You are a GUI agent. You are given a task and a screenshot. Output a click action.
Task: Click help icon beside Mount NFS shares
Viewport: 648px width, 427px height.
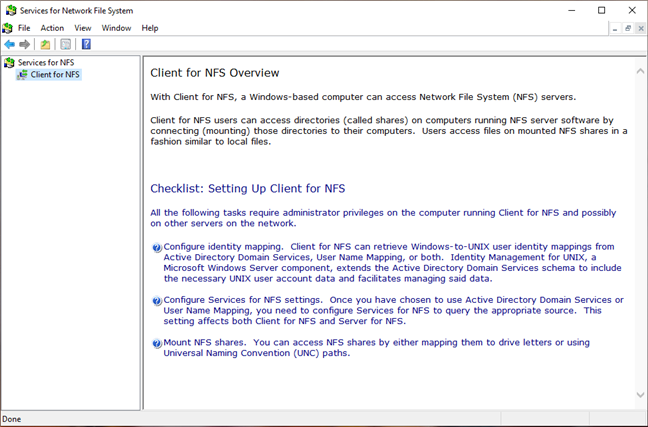tap(156, 344)
